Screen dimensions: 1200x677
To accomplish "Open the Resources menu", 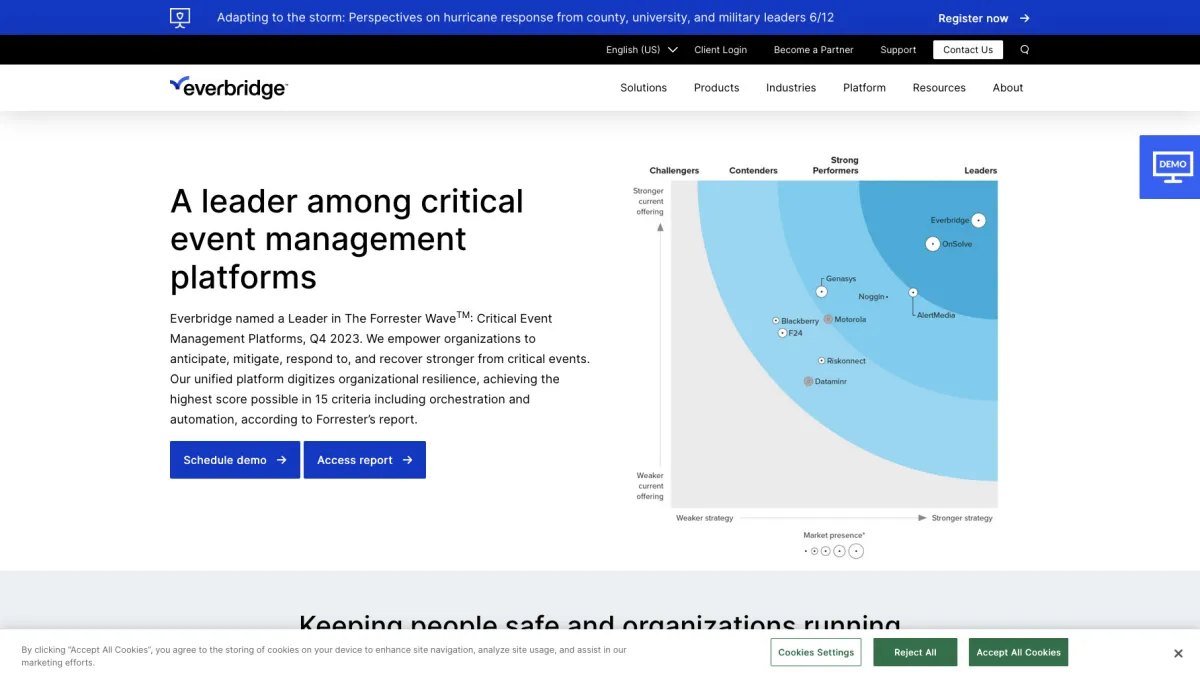I will tap(939, 88).
